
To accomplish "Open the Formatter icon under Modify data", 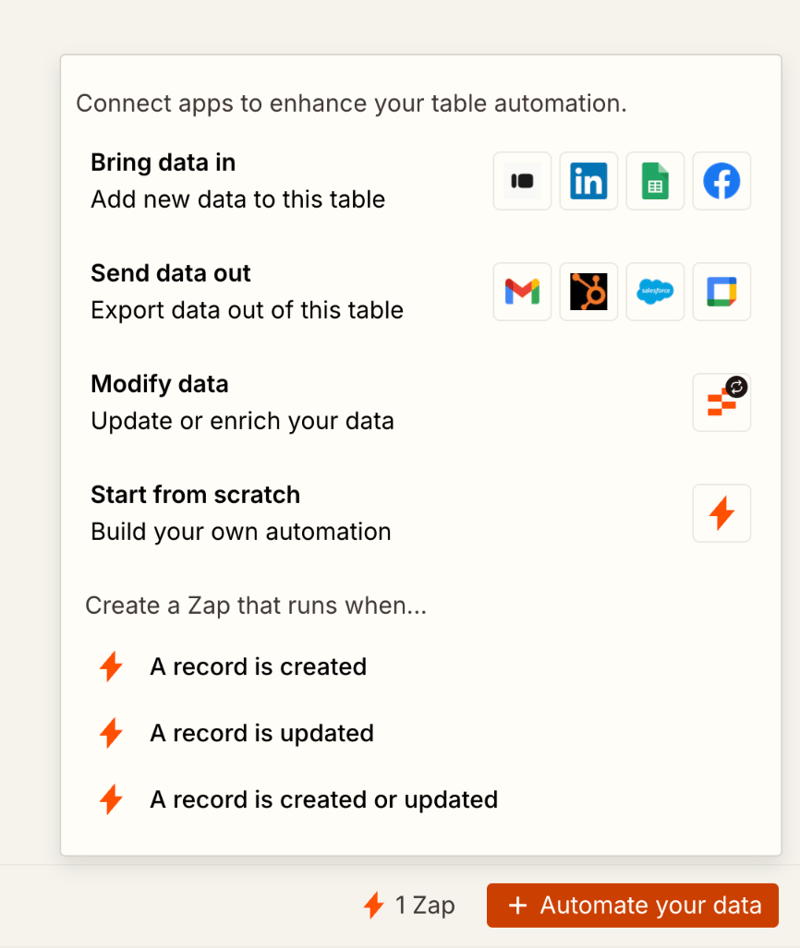I will pyautogui.click(x=722, y=402).
